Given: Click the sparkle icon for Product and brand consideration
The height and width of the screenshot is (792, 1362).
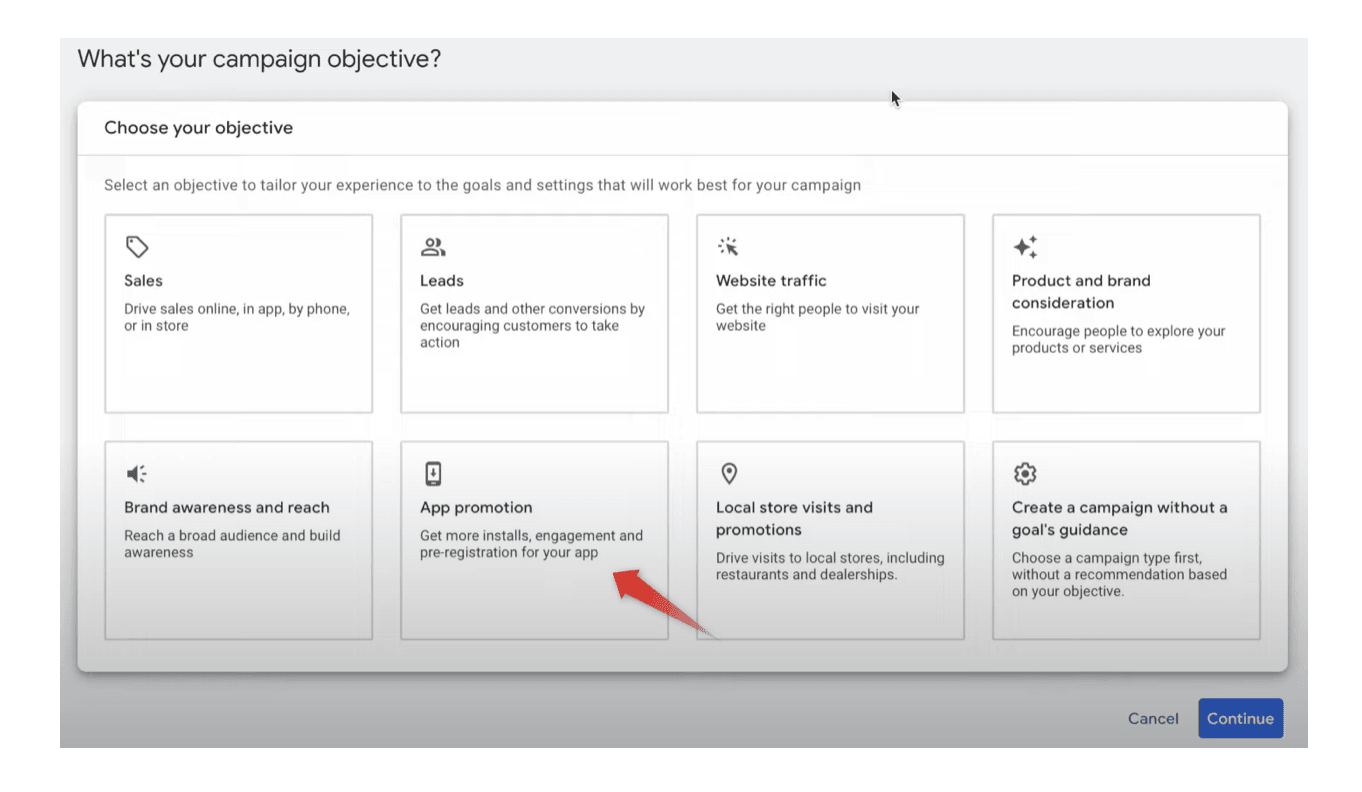Looking at the screenshot, I should [1025, 247].
